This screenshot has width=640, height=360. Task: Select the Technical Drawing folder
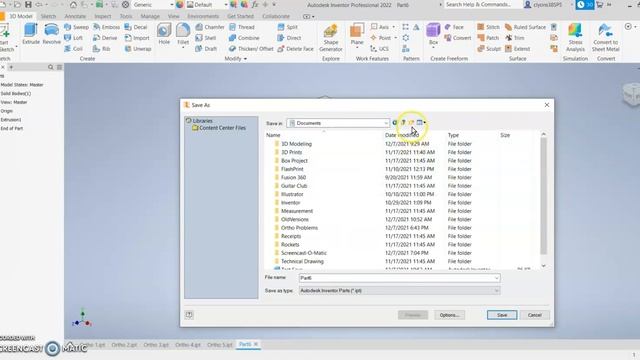[x=302, y=261]
